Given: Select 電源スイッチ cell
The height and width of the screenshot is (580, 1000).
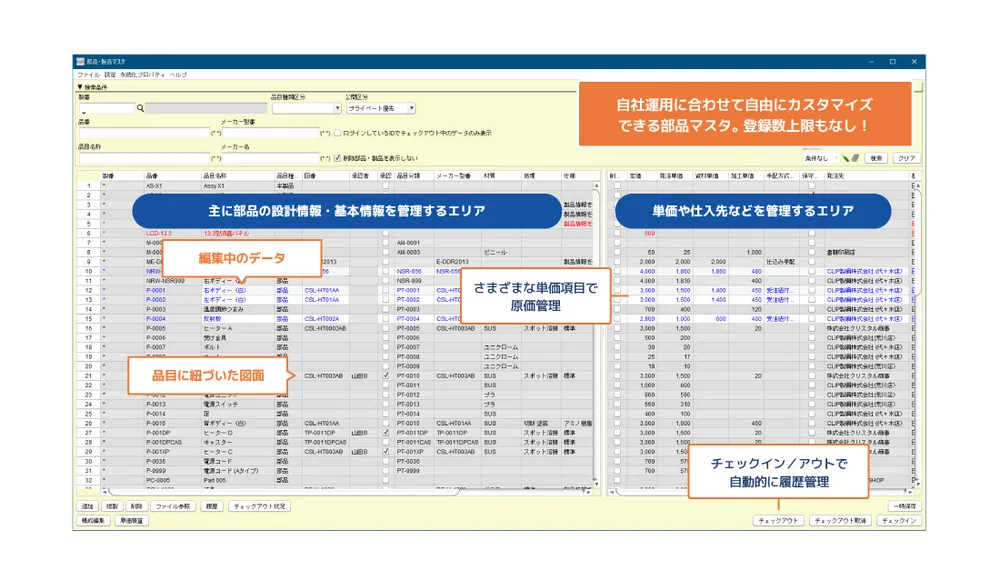Looking at the screenshot, I should [x=237, y=404].
